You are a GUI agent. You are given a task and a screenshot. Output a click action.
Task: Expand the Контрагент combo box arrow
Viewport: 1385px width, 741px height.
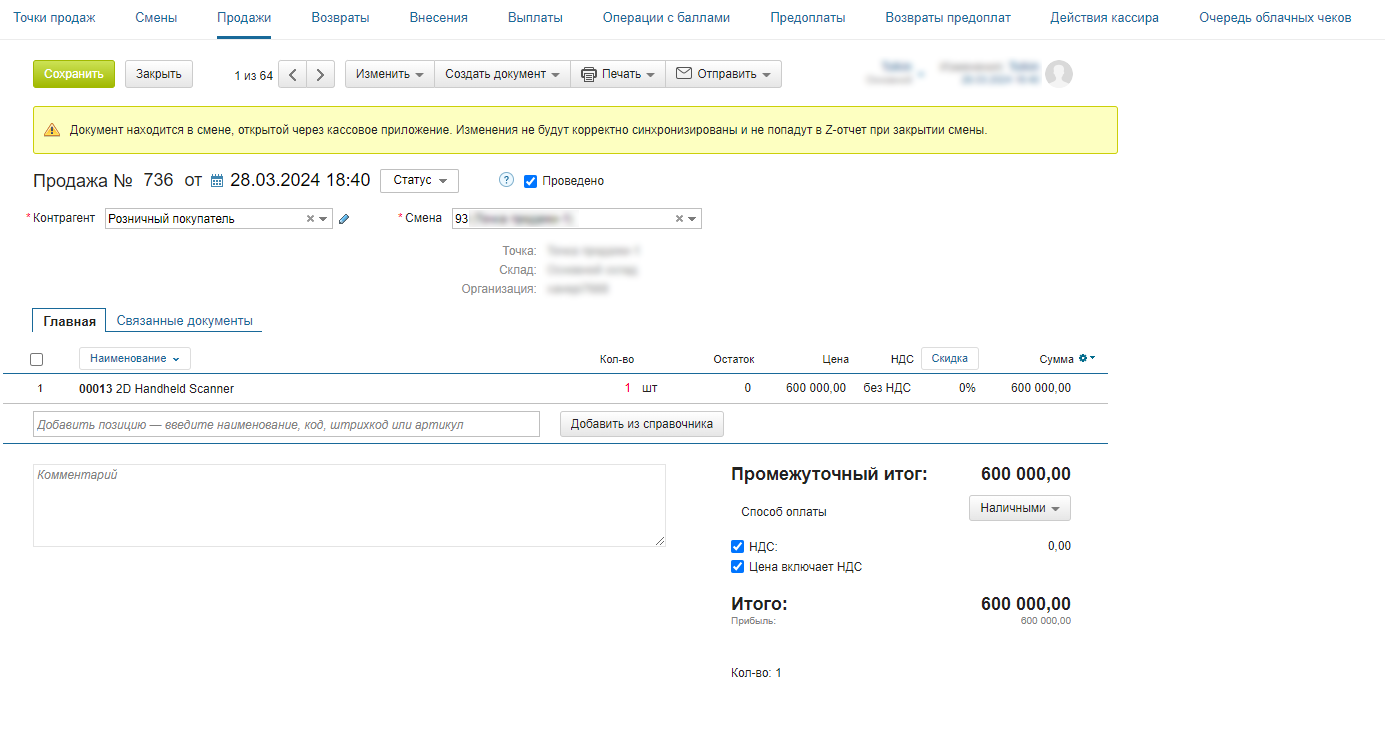[324, 219]
